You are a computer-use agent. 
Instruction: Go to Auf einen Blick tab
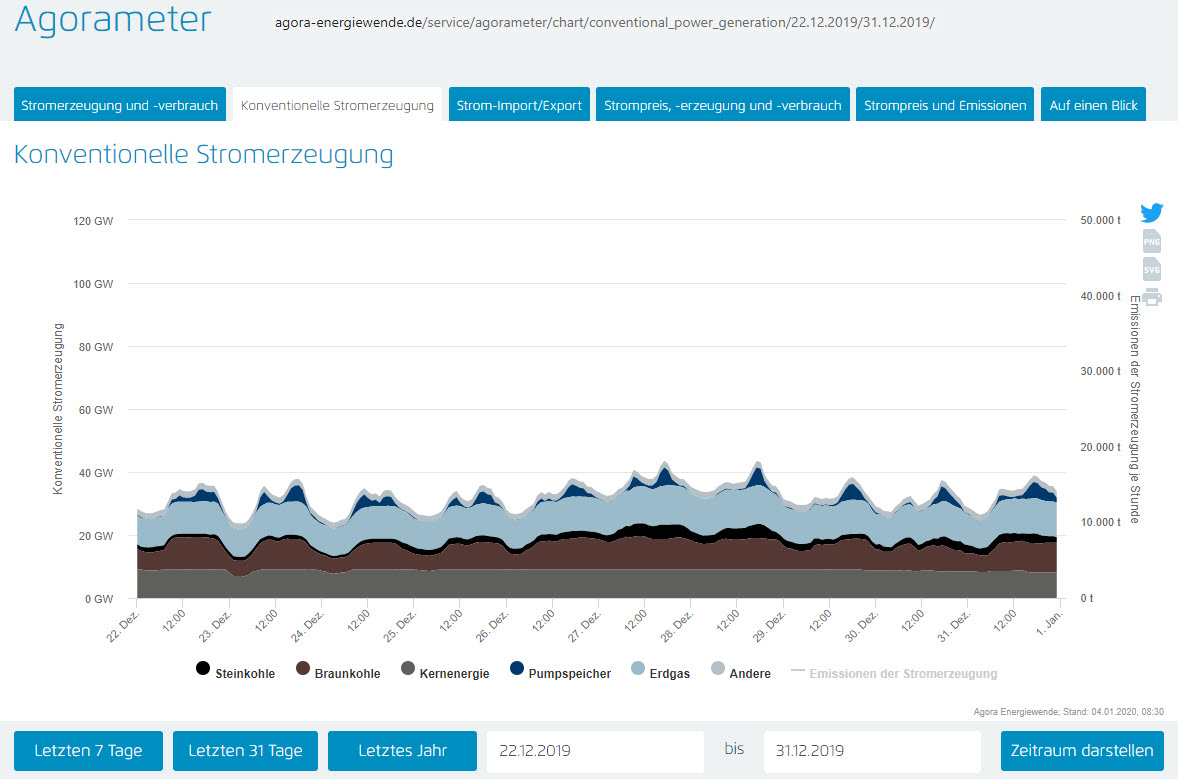click(x=1093, y=105)
